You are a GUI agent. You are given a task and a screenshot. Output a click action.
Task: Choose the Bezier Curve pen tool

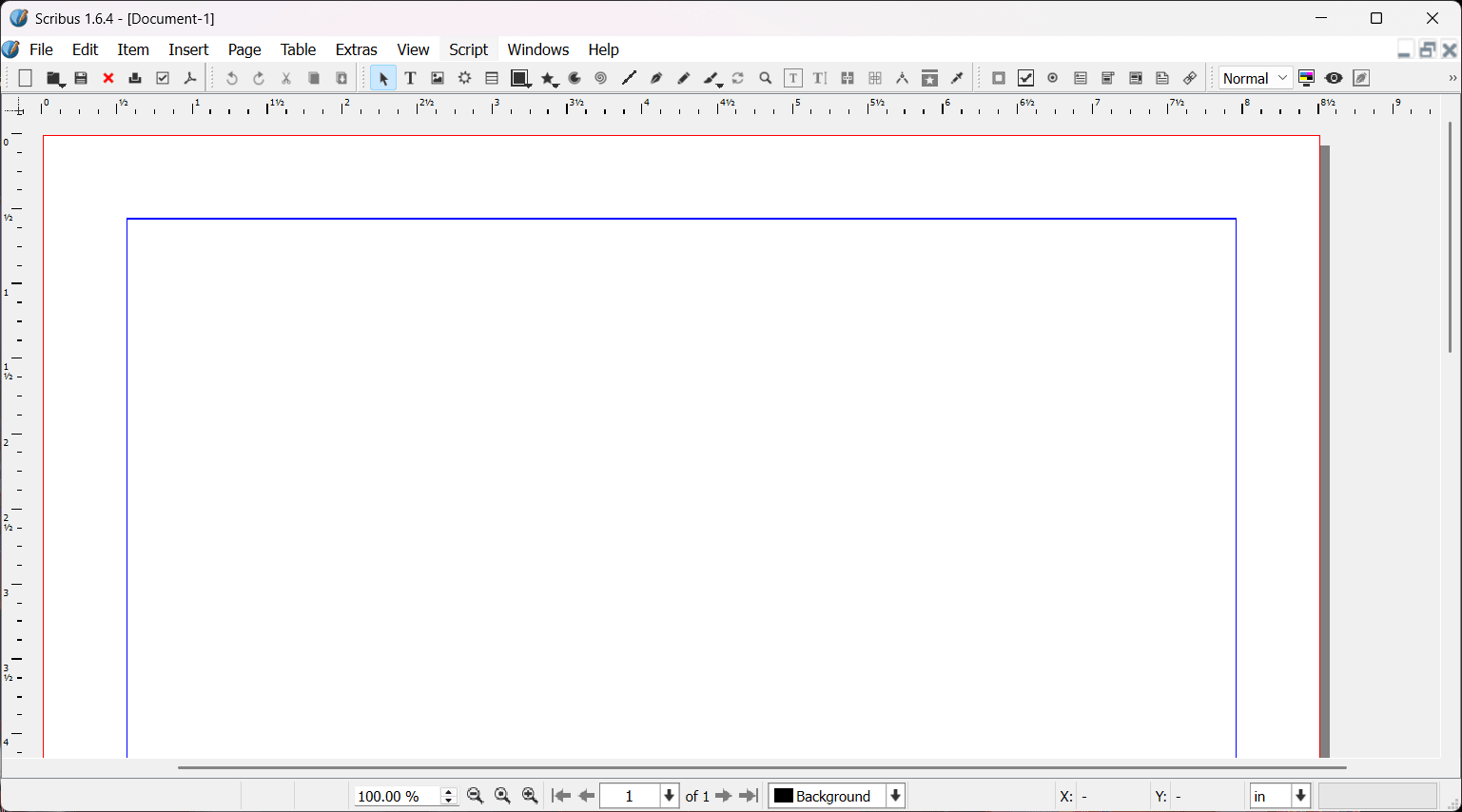(x=656, y=79)
